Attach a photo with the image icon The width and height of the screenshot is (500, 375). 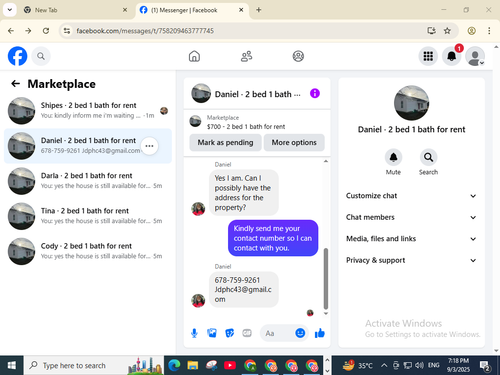[212, 333]
